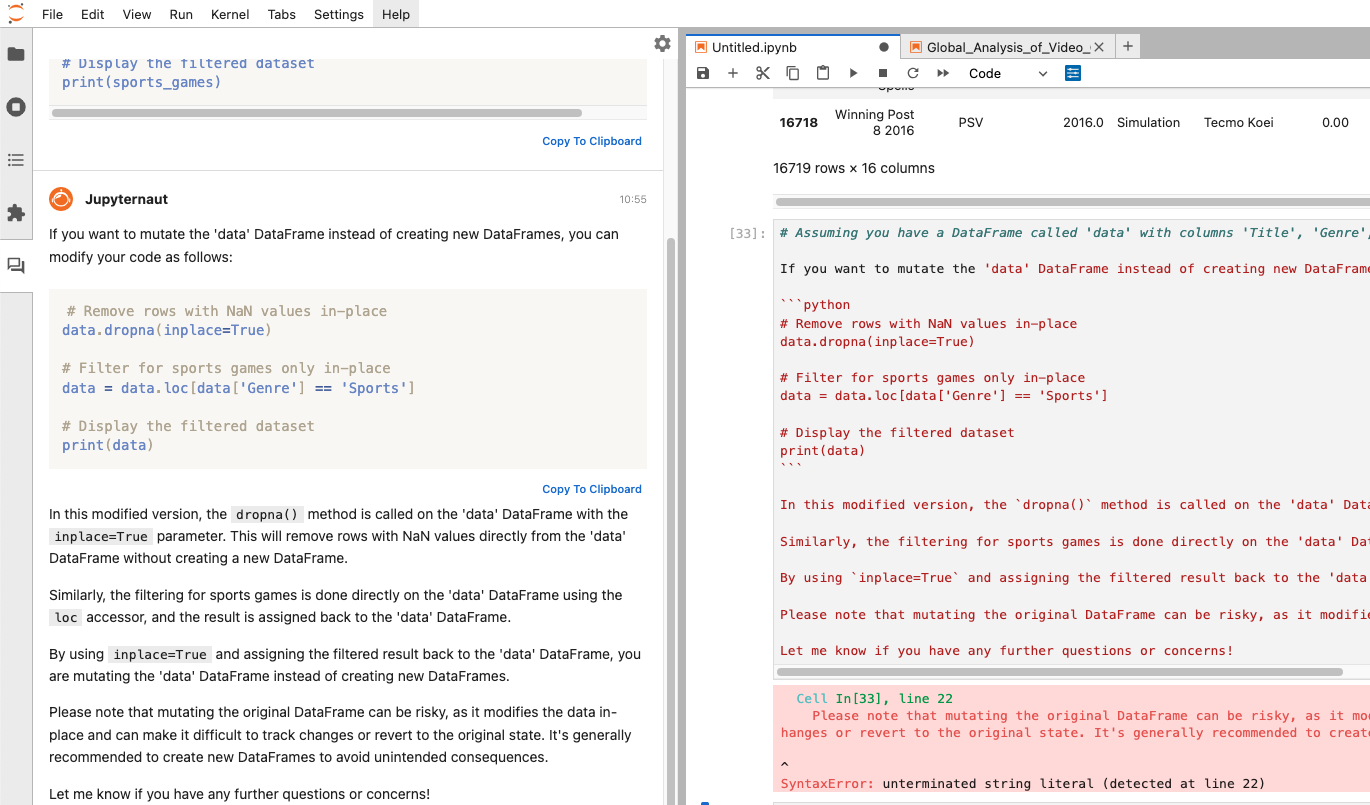Copy the sports_games code to clipboard
Screen dimensions: 1370x805
(592, 141)
